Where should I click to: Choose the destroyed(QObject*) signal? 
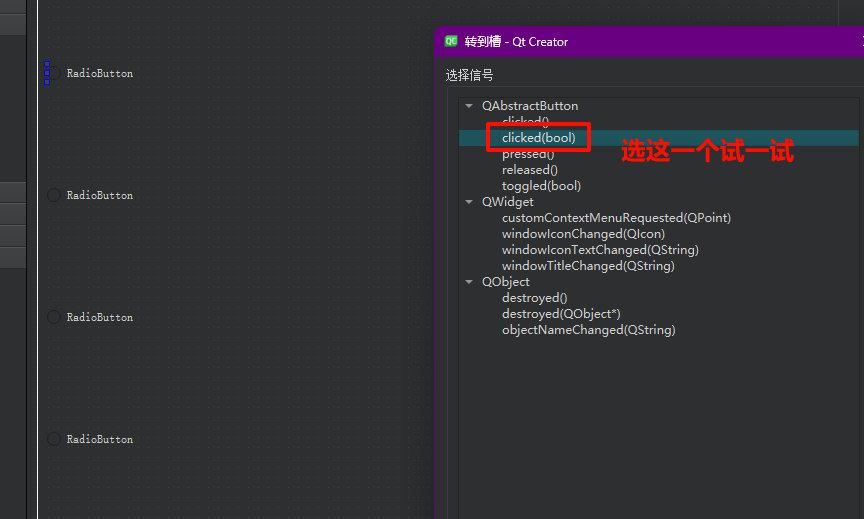tap(561, 314)
